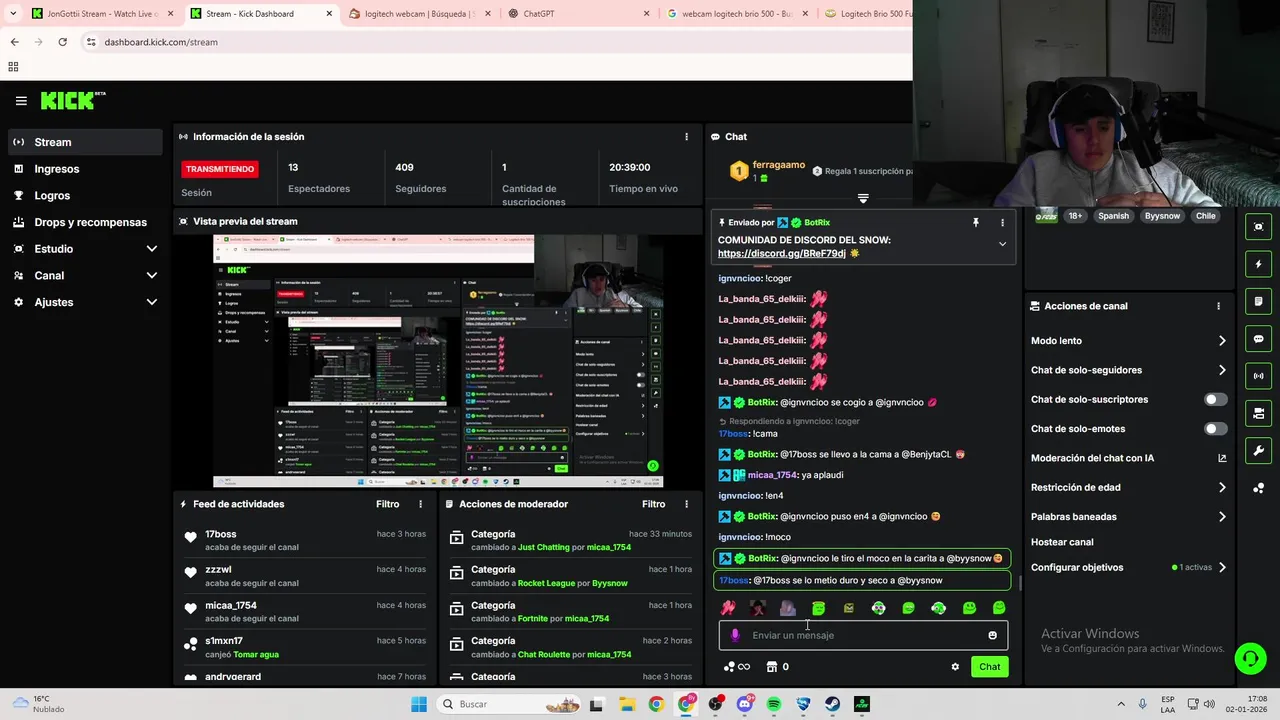1280x720 pixels.
Task: Click the Windows Start button
Action: (x=419, y=704)
